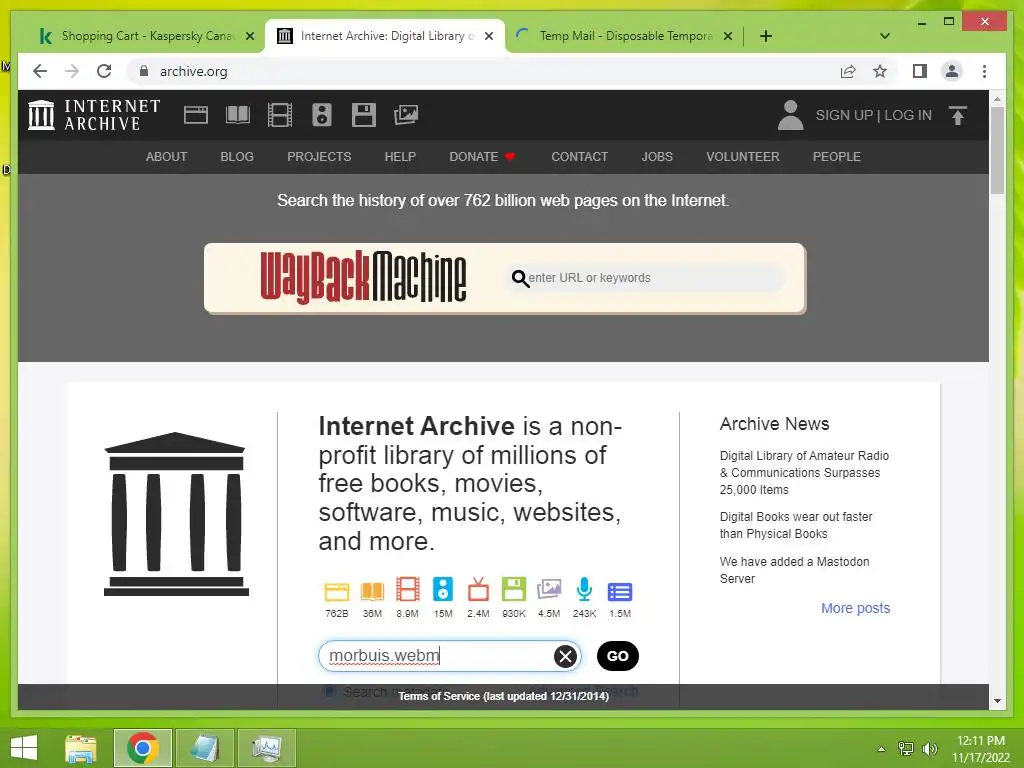The height and width of the screenshot is (768, 1024).
Task: Click the archive.org address bar
Action: pyautogui.click(x=483, y=71)
